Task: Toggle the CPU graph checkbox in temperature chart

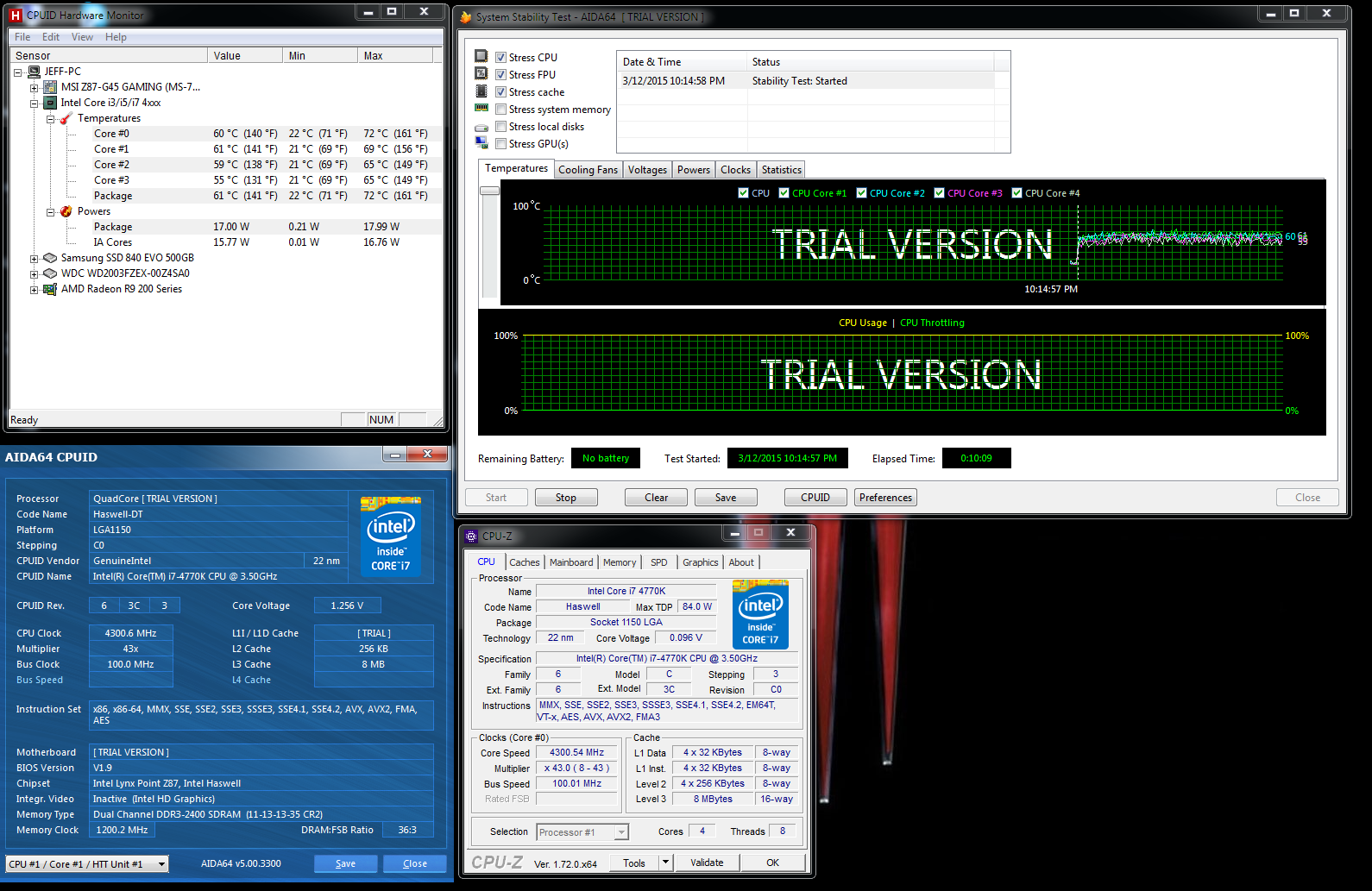Action: coord(743,192)
